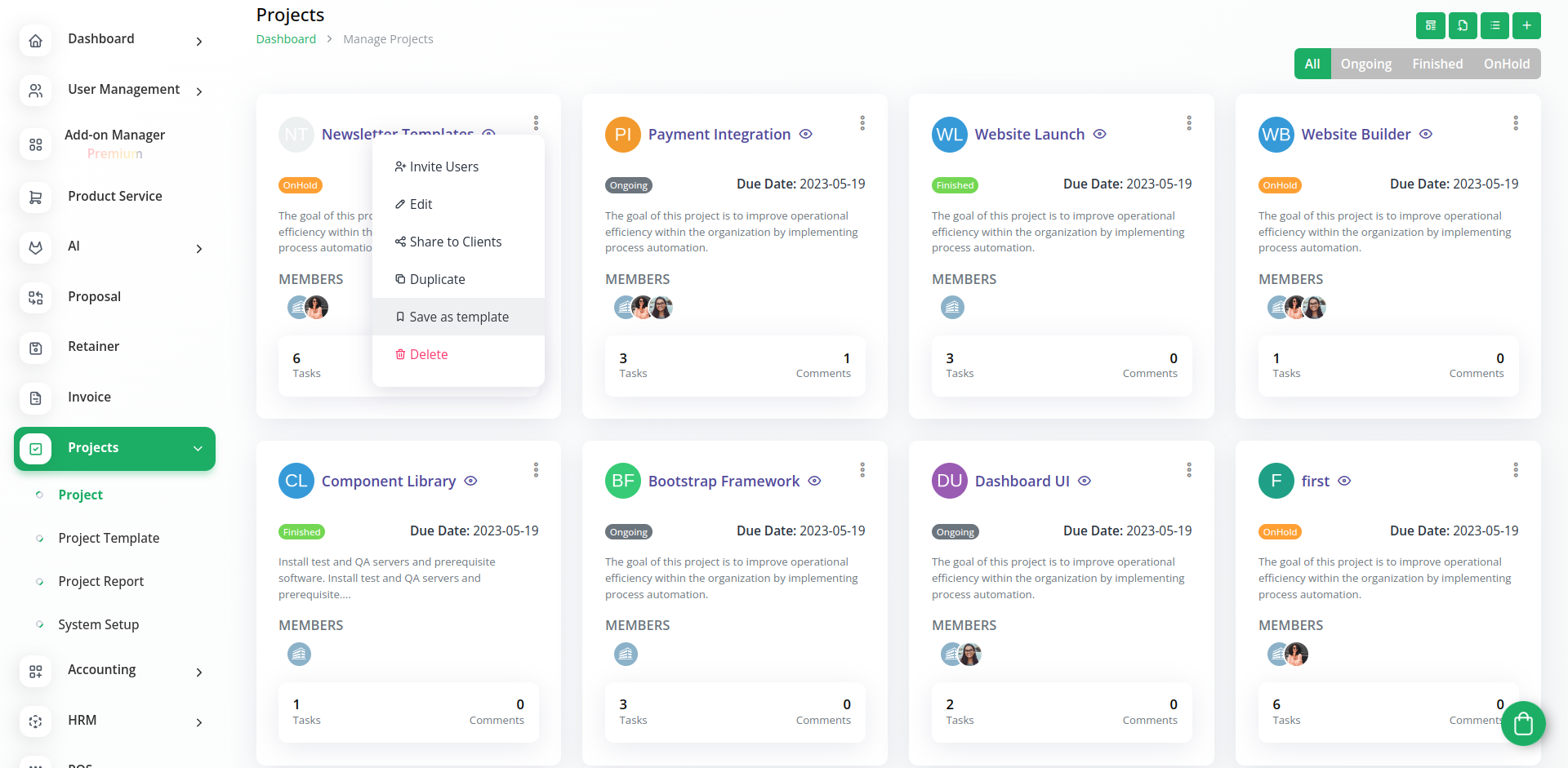
Task: Click the orange PI project avatar
Action: coord(622,135)
